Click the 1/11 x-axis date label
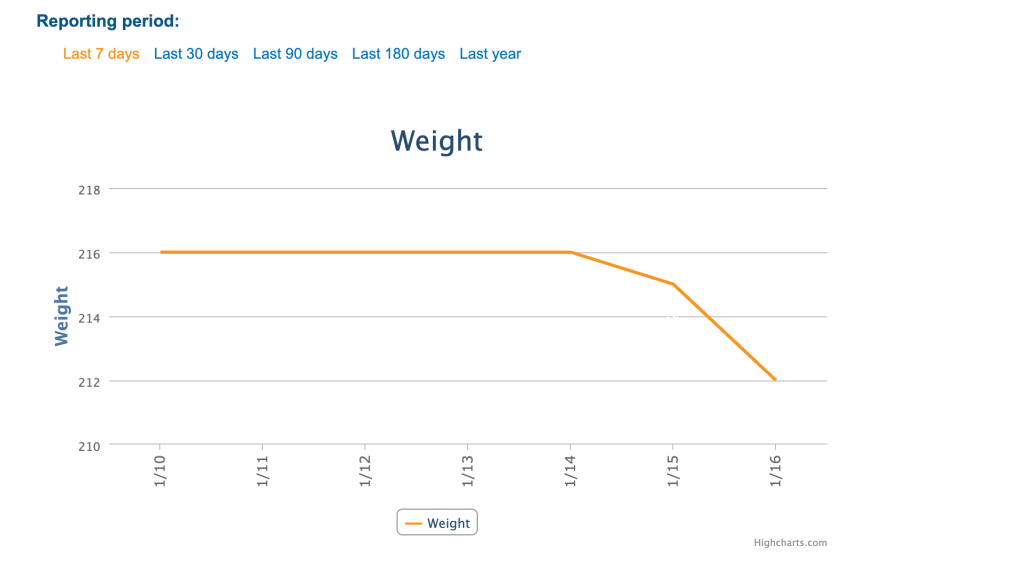1024x561 pixels. click(263, 472)
